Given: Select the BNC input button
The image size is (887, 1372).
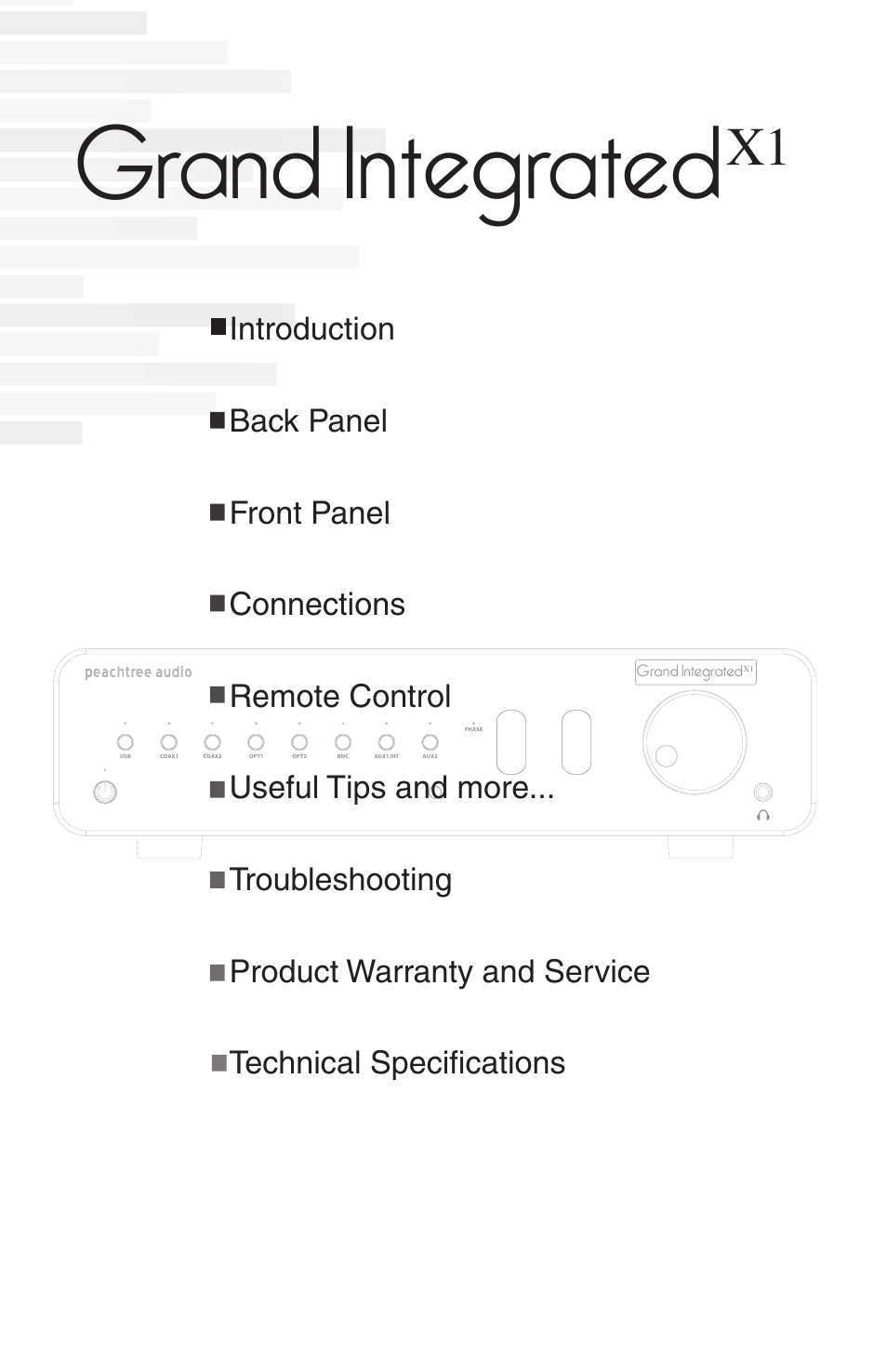Looking at the screenshot, I should point(343,742).
